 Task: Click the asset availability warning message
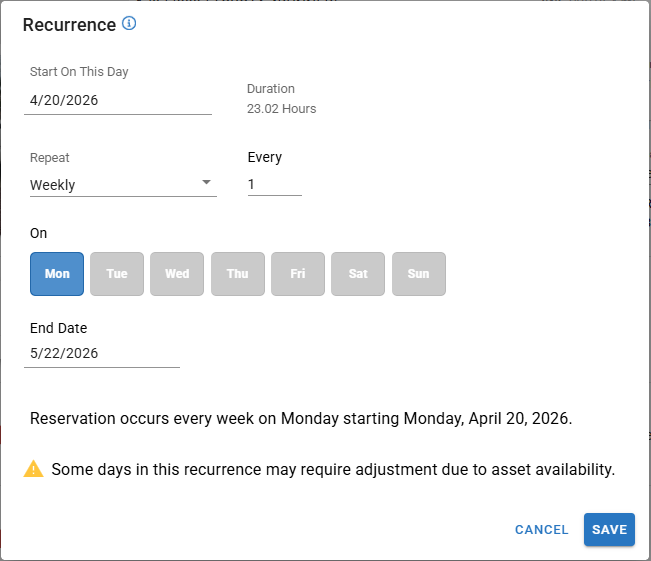coord(333,468)
